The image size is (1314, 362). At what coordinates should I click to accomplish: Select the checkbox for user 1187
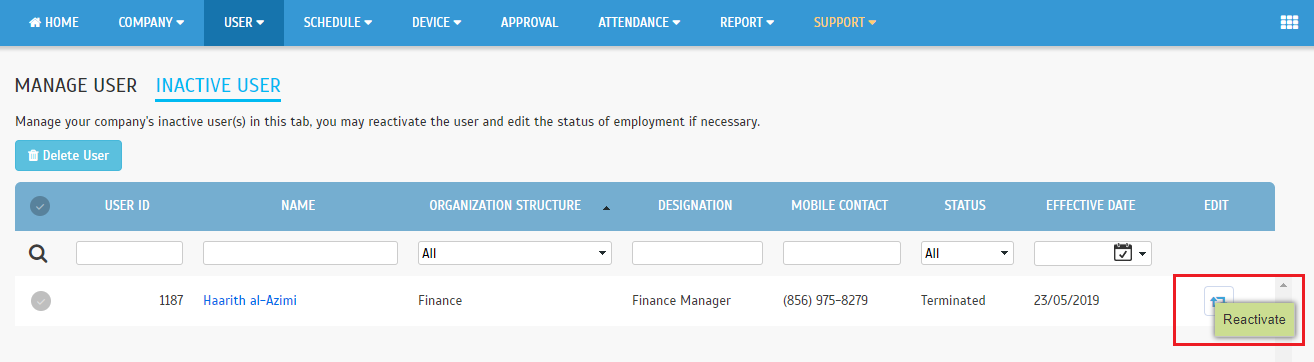coord(41,300)
